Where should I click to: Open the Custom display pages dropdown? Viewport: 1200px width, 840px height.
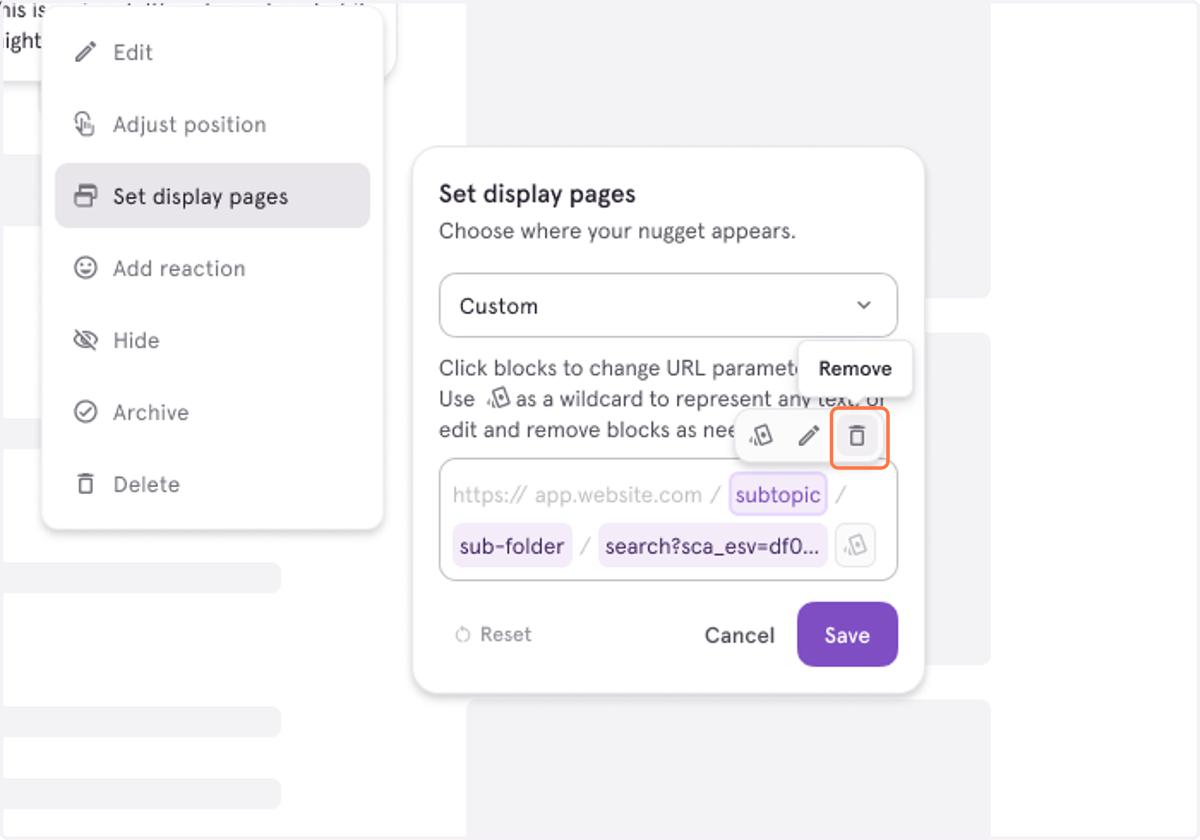(x=668, y=305)
